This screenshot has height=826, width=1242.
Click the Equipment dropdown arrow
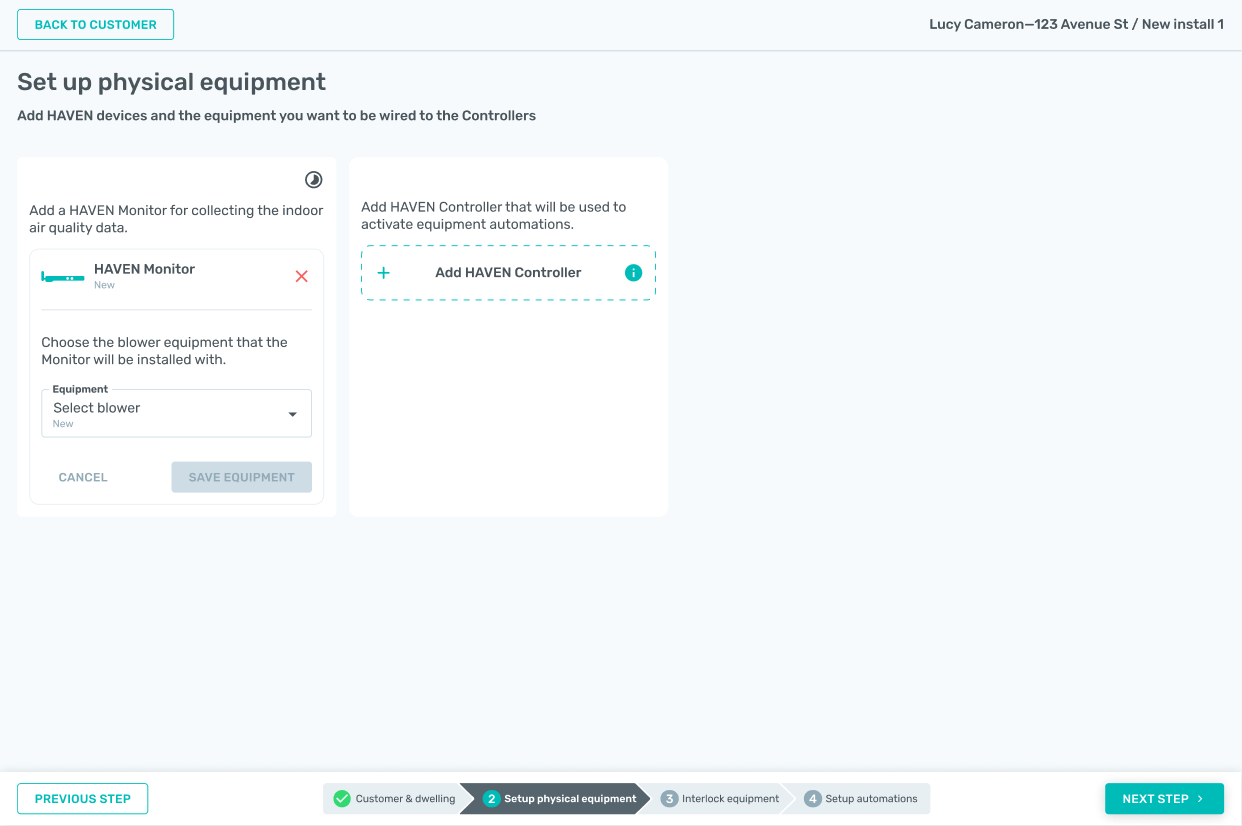[x=292, y=414]
